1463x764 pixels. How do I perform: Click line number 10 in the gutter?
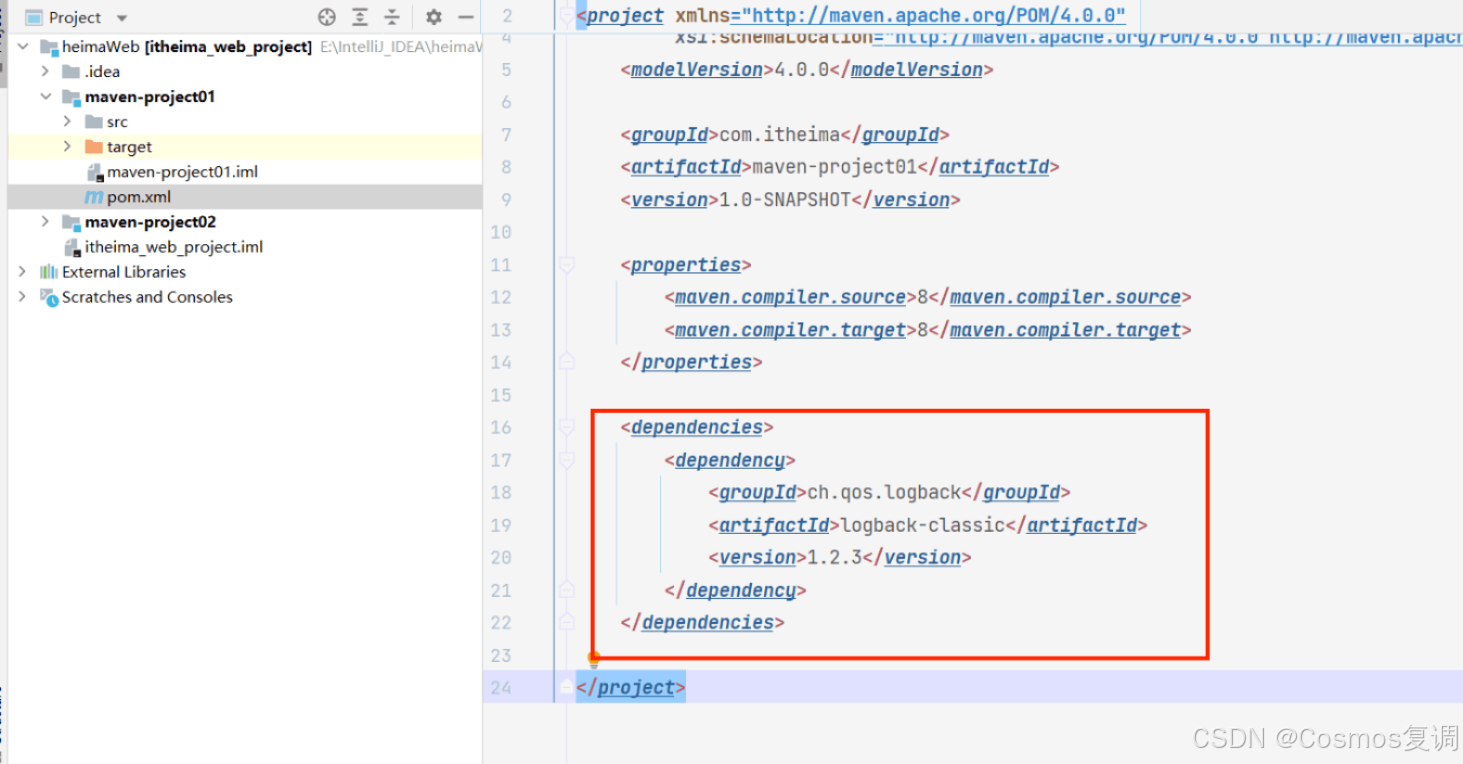coord(501,232)
